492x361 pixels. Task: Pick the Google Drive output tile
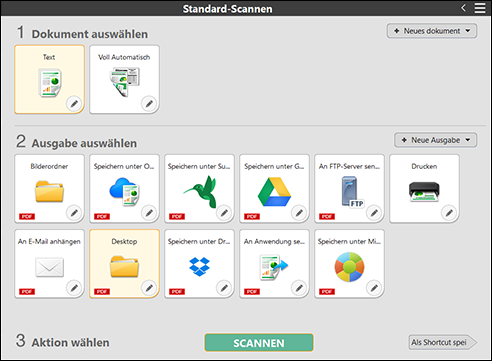coord(274,189)
